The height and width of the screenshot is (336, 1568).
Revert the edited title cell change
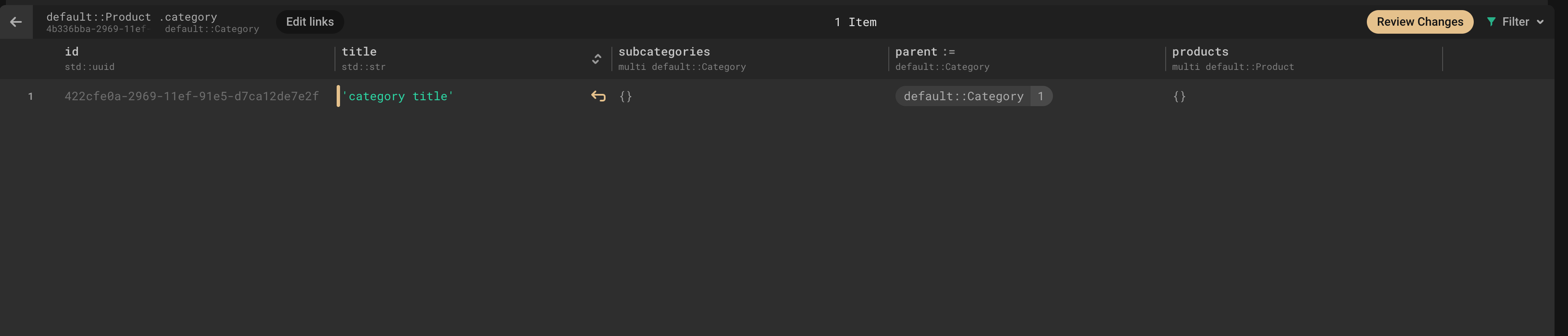click(x=598, y=96)
